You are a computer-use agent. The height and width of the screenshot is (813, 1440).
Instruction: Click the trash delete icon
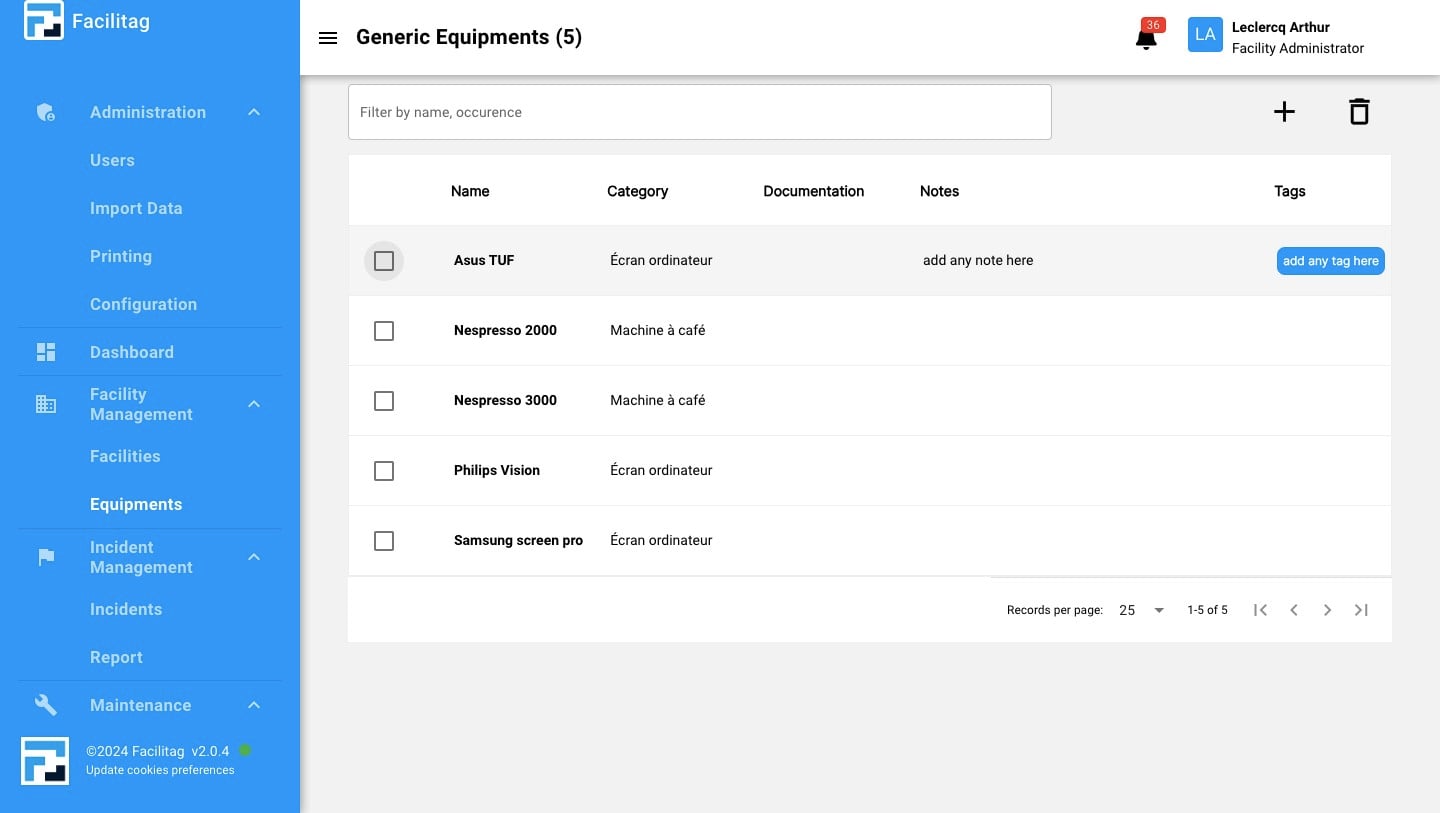(x=1358, y=112)
